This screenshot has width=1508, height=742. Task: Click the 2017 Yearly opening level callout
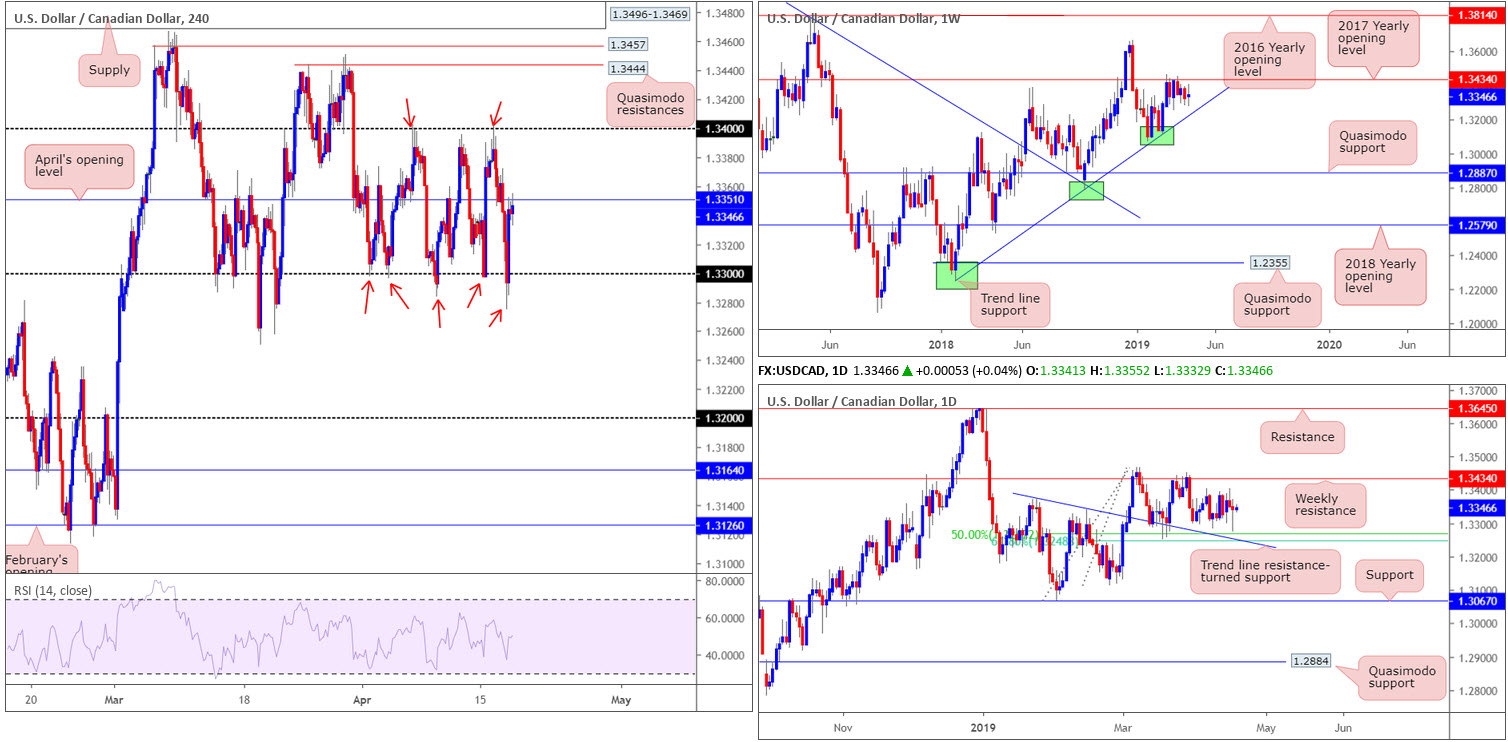(x=1371, y=38)
